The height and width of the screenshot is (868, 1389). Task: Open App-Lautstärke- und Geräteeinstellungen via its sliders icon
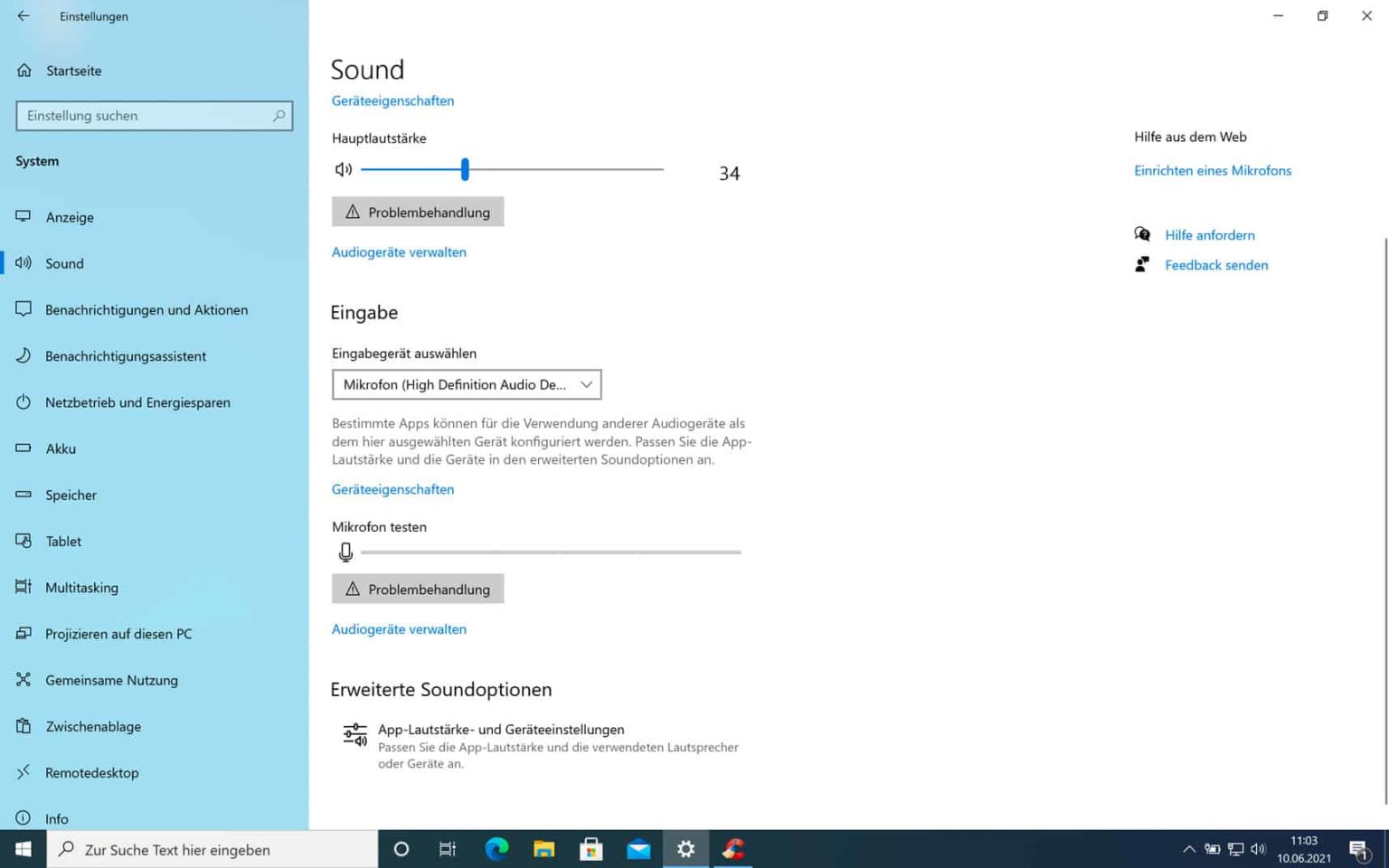pos(354,735)
